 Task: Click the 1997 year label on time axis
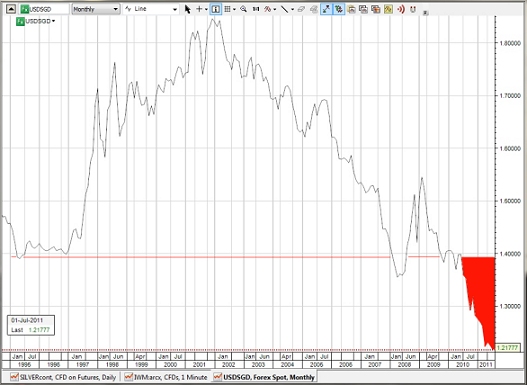pyautogui.click(x=83, y=365)
